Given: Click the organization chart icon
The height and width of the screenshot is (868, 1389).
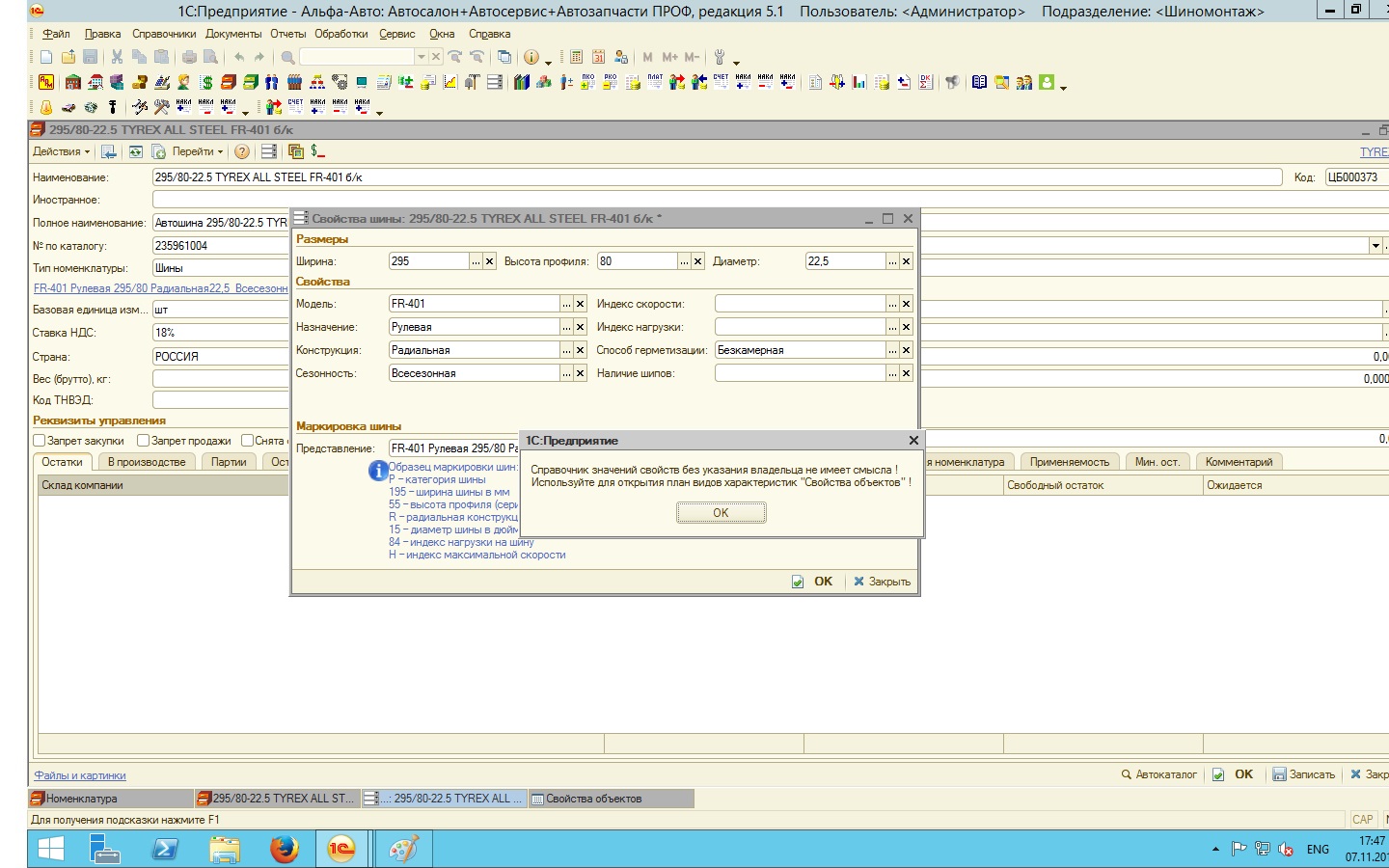Looking at the screenshot, I should [317, 82].
